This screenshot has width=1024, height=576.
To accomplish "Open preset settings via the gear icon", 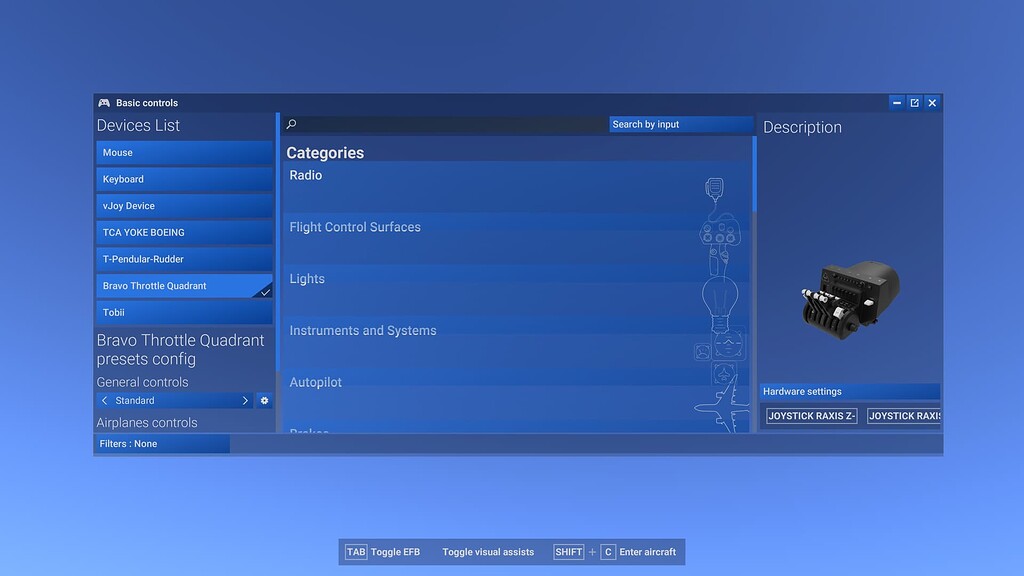I will [264, 399].
